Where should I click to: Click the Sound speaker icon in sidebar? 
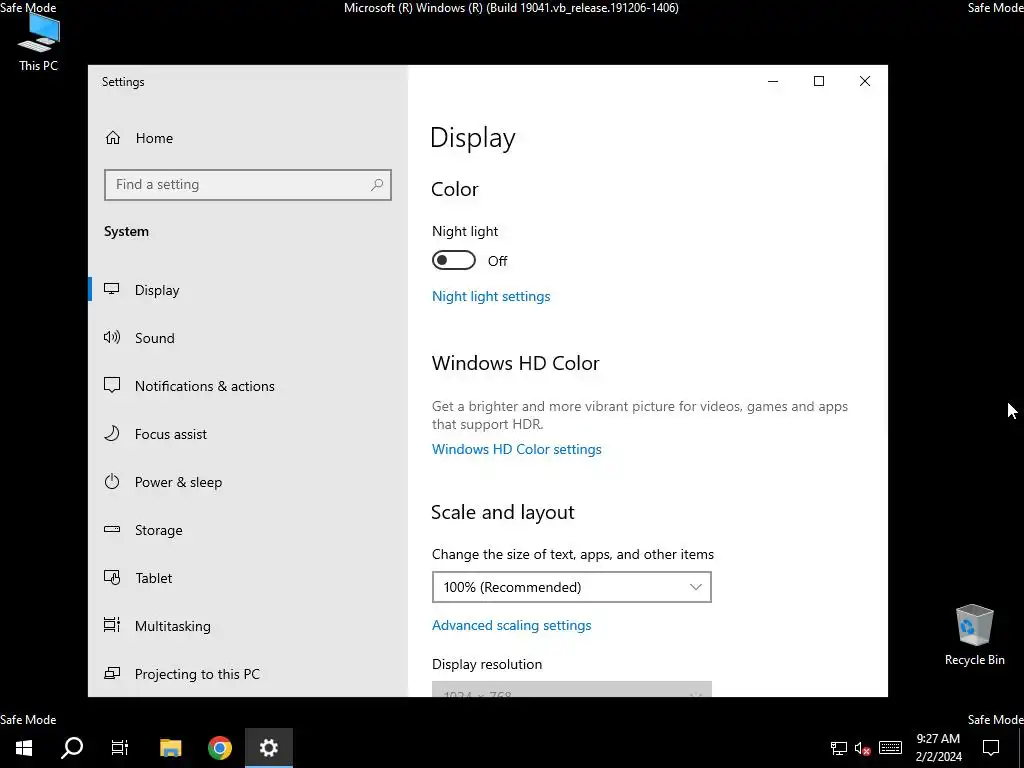(x=112, y=338)
